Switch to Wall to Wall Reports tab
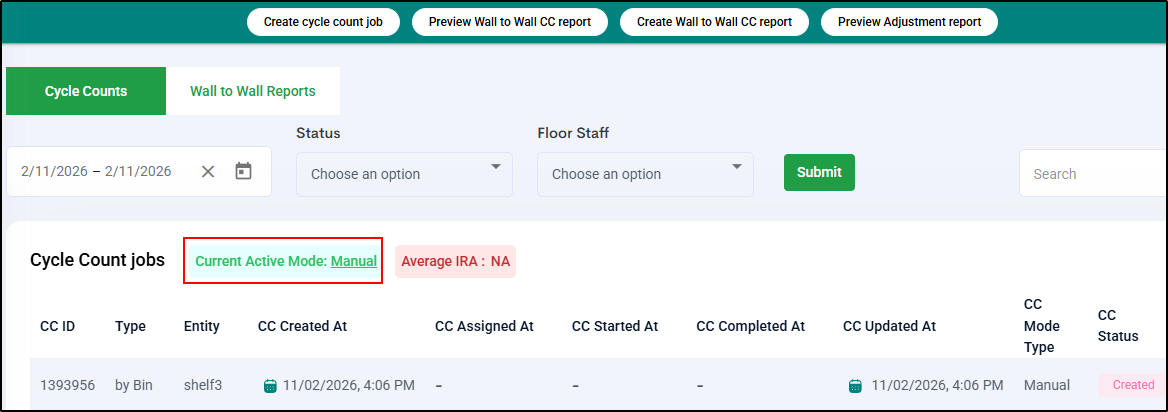Screen dimensions: 1168x412 click(x=253, y=91)
